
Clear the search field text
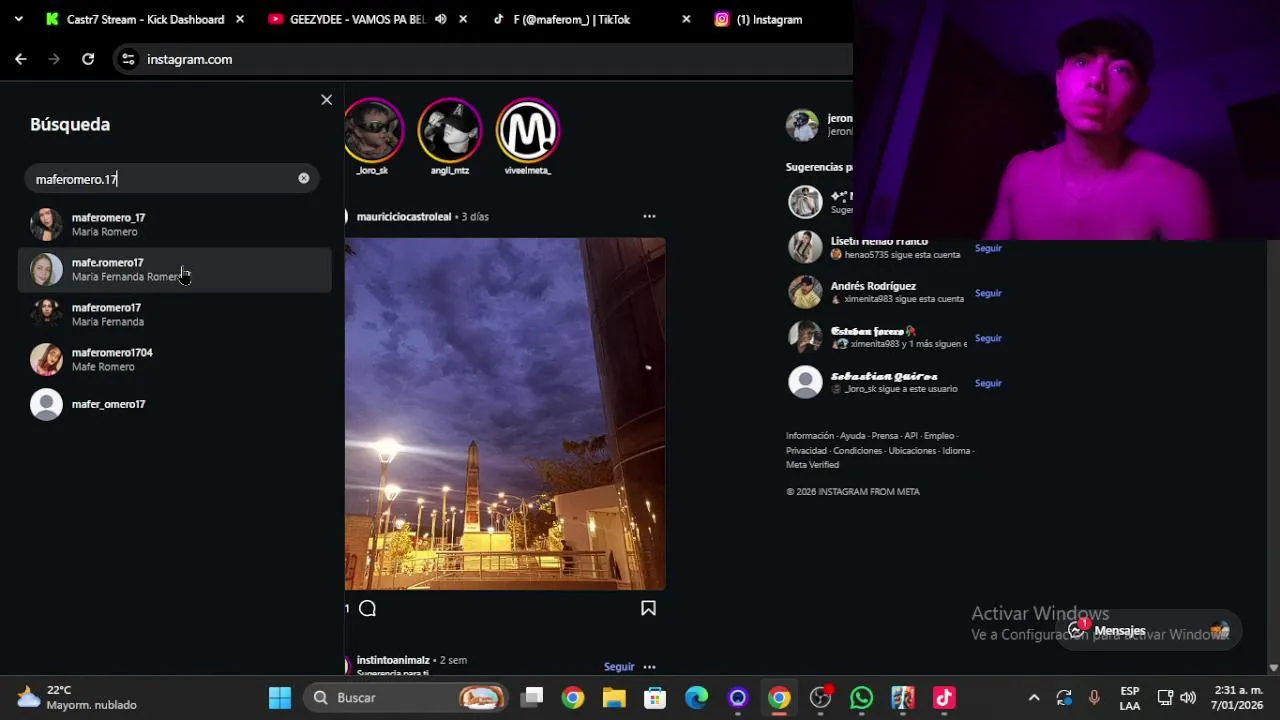pos(304,178)
